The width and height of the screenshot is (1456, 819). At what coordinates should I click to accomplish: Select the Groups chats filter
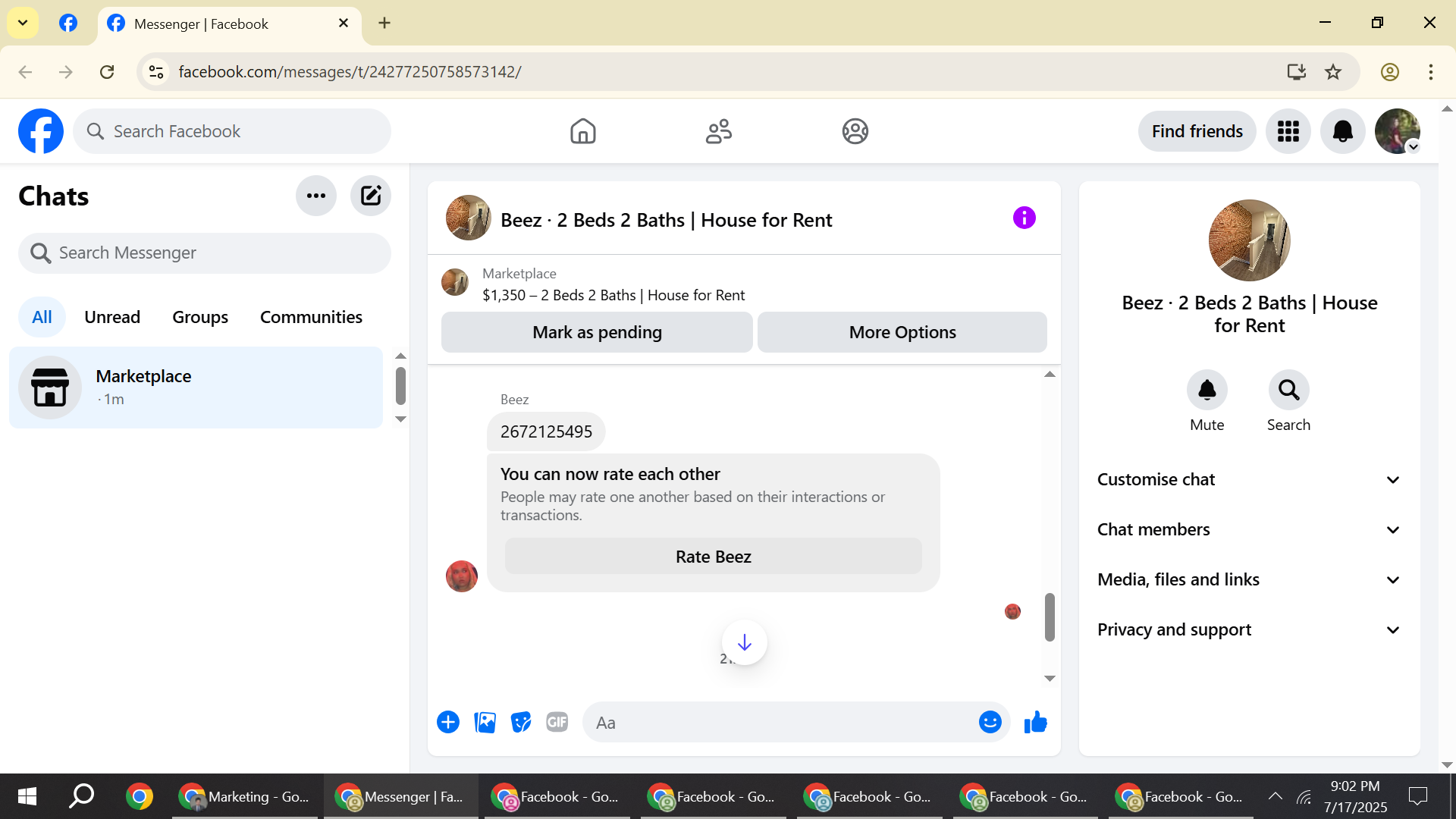coord(200,317)
